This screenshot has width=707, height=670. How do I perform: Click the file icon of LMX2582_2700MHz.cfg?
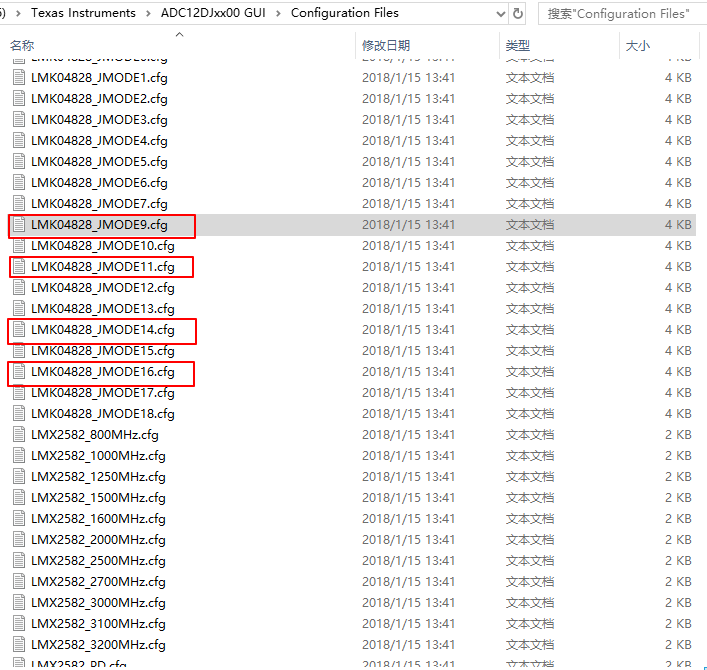(19, 582)
